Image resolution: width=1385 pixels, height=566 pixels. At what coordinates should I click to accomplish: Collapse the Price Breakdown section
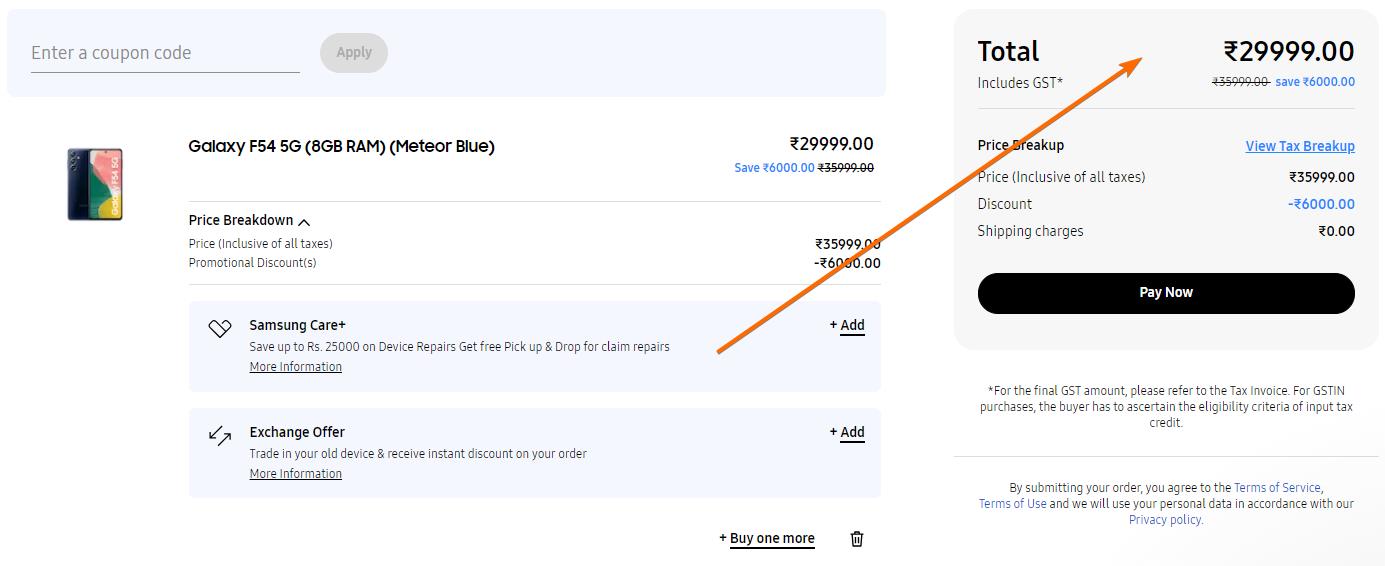(304, 222)
